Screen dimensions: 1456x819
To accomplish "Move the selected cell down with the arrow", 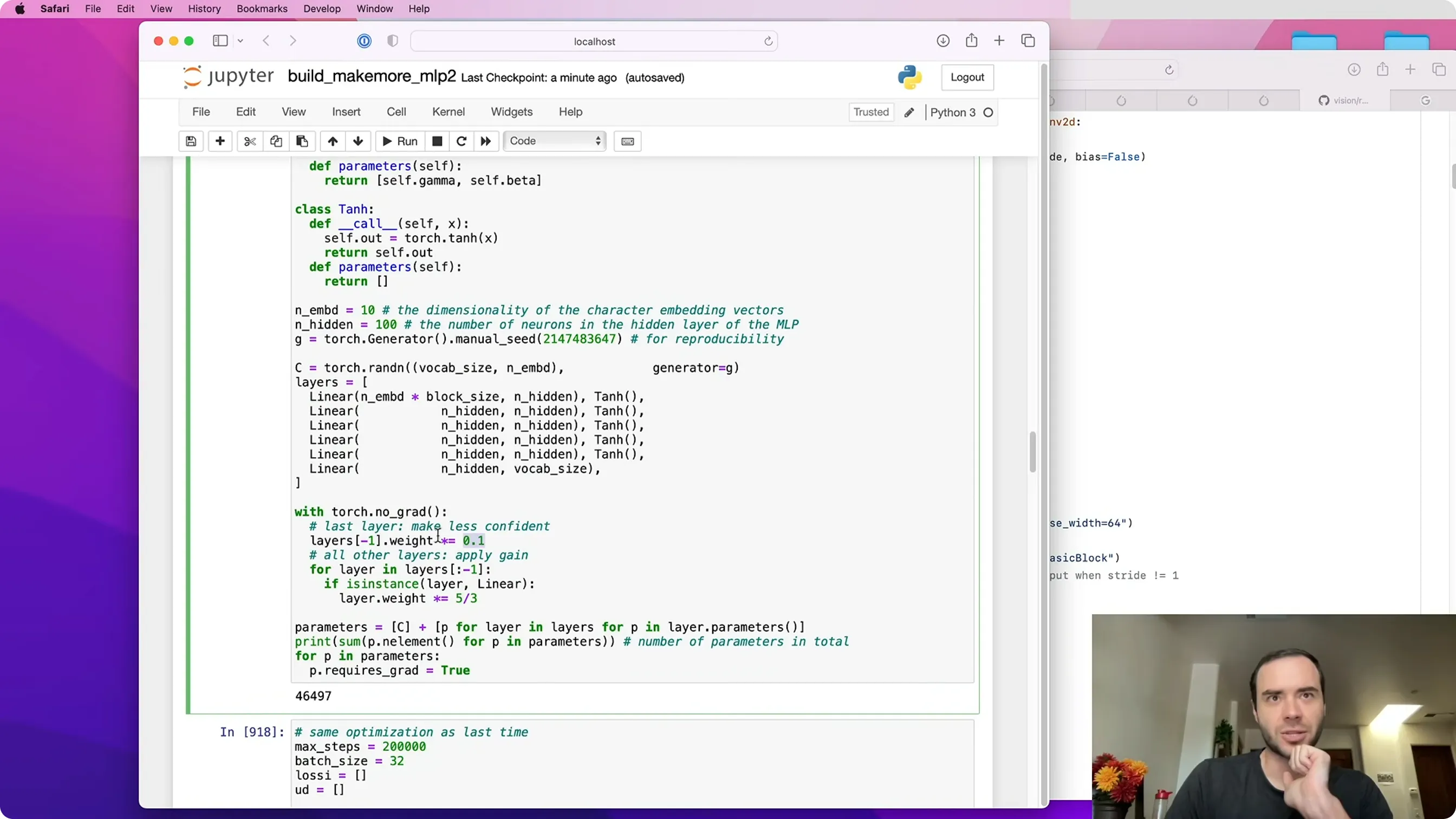I will [359, 141].
